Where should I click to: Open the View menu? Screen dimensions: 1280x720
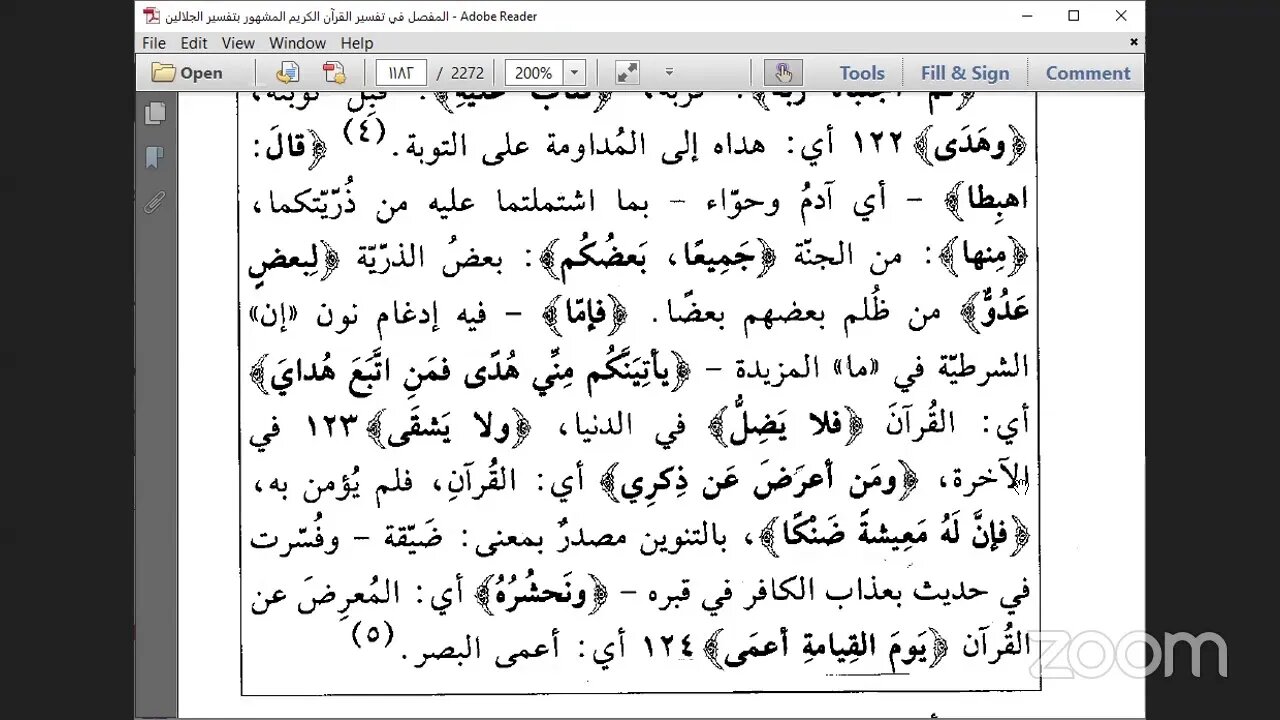238,43
